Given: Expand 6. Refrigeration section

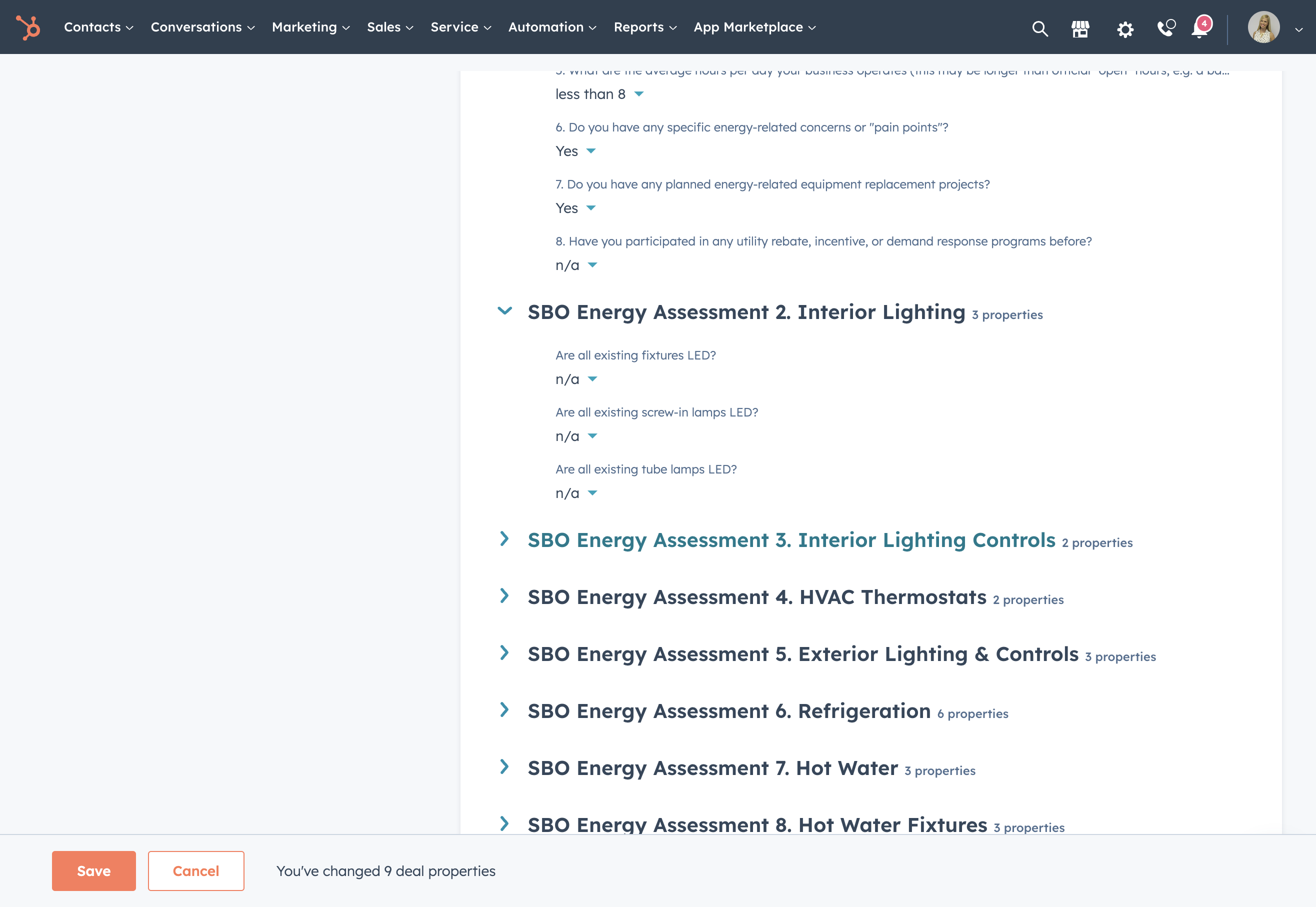Looking at the screenshot, I should pyautogui.click(x=504, y=710).
